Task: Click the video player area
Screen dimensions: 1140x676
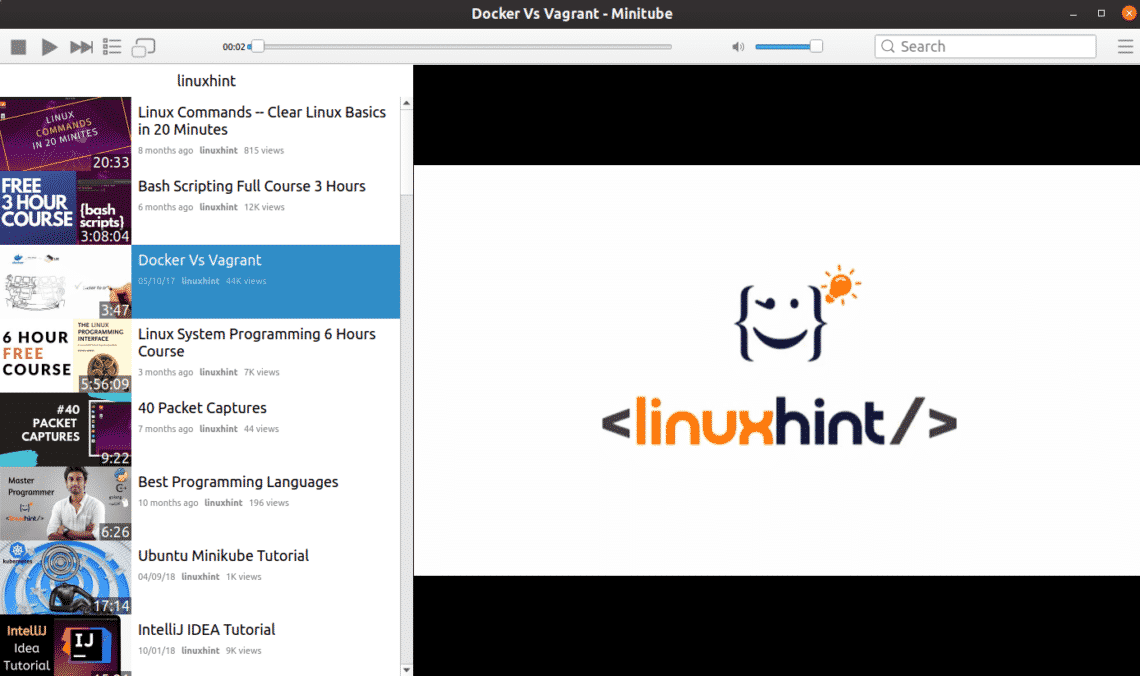Action: [776, 371]
